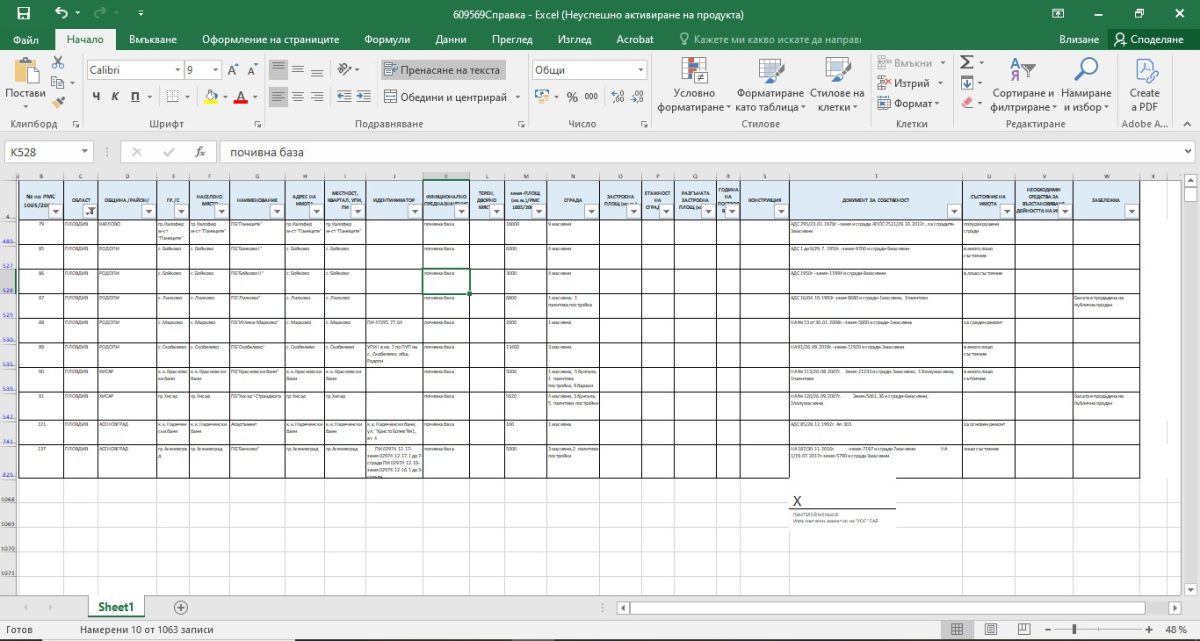Toggle bold (Ч) formatting

coord(98,97)
